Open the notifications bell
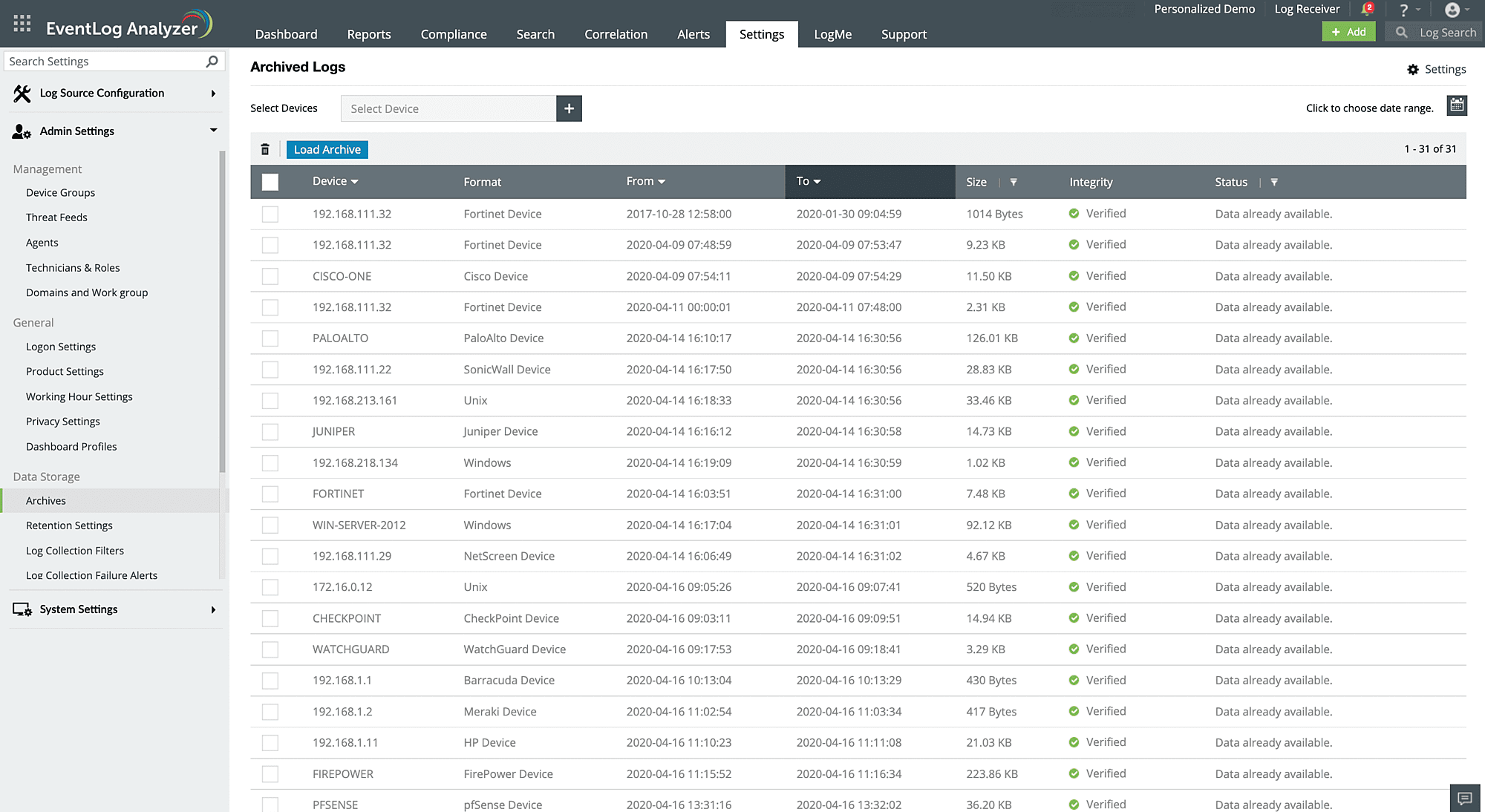The height and width of the screenshot is (812, 1485). click(1367, 9)
